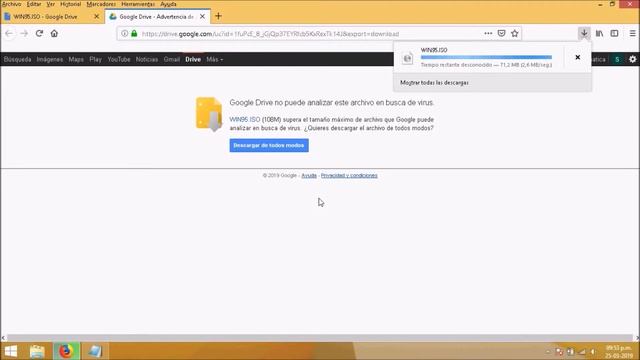
Task: Open Google settings gear icon
Action: 632,59
